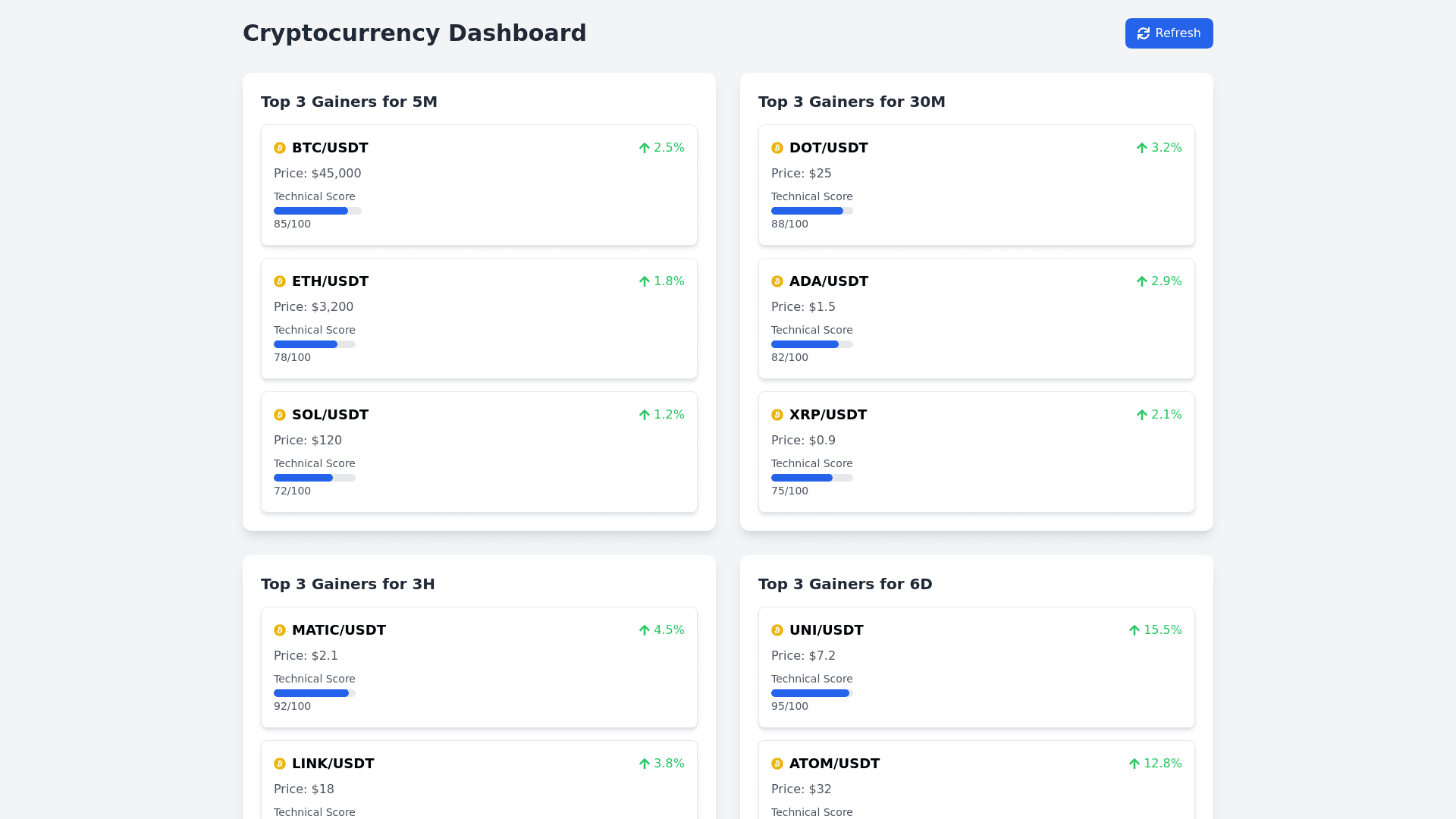Click ETH/USDT price $3,200 text

coord(313,307)
